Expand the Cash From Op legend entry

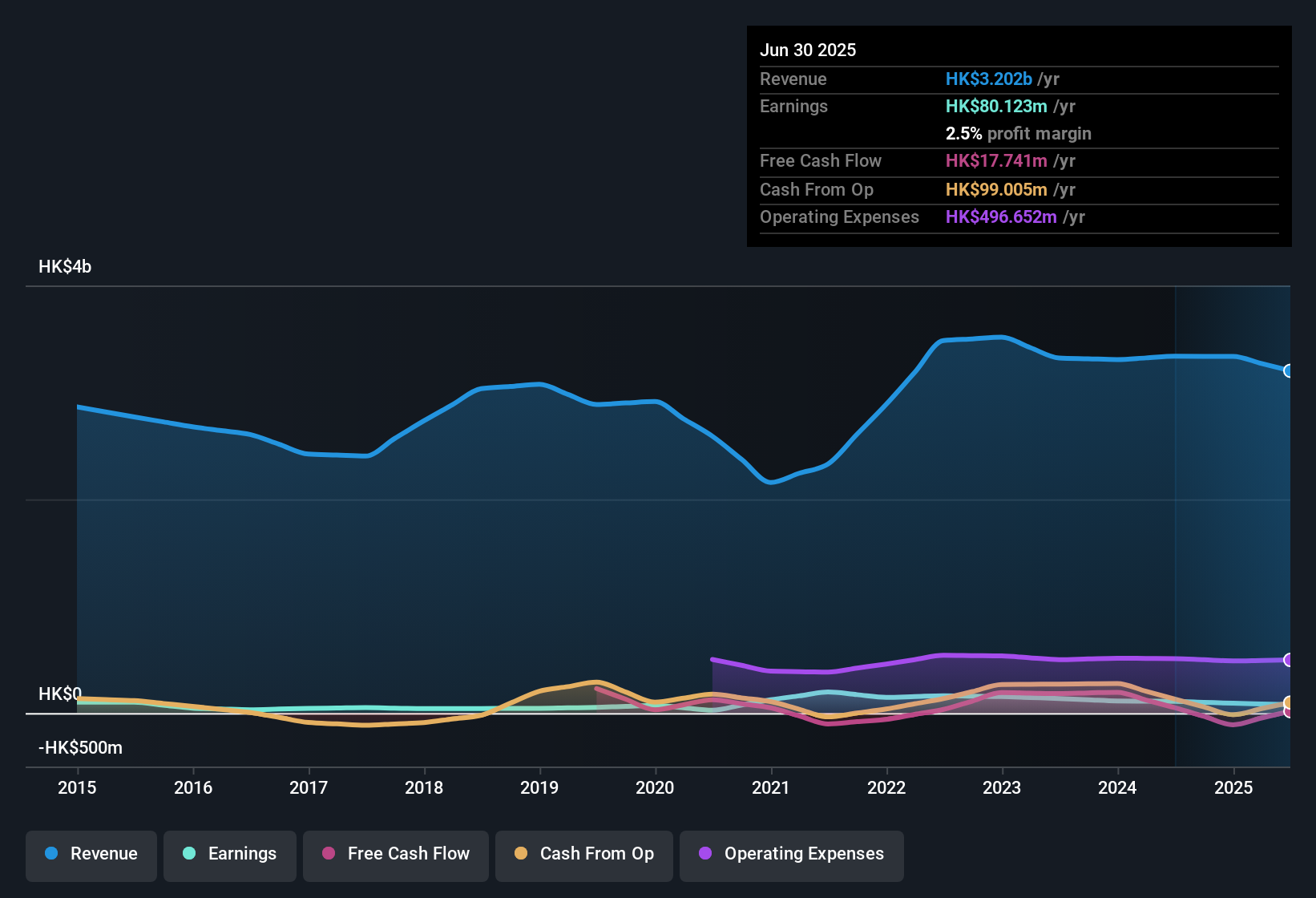coord(583,855)
